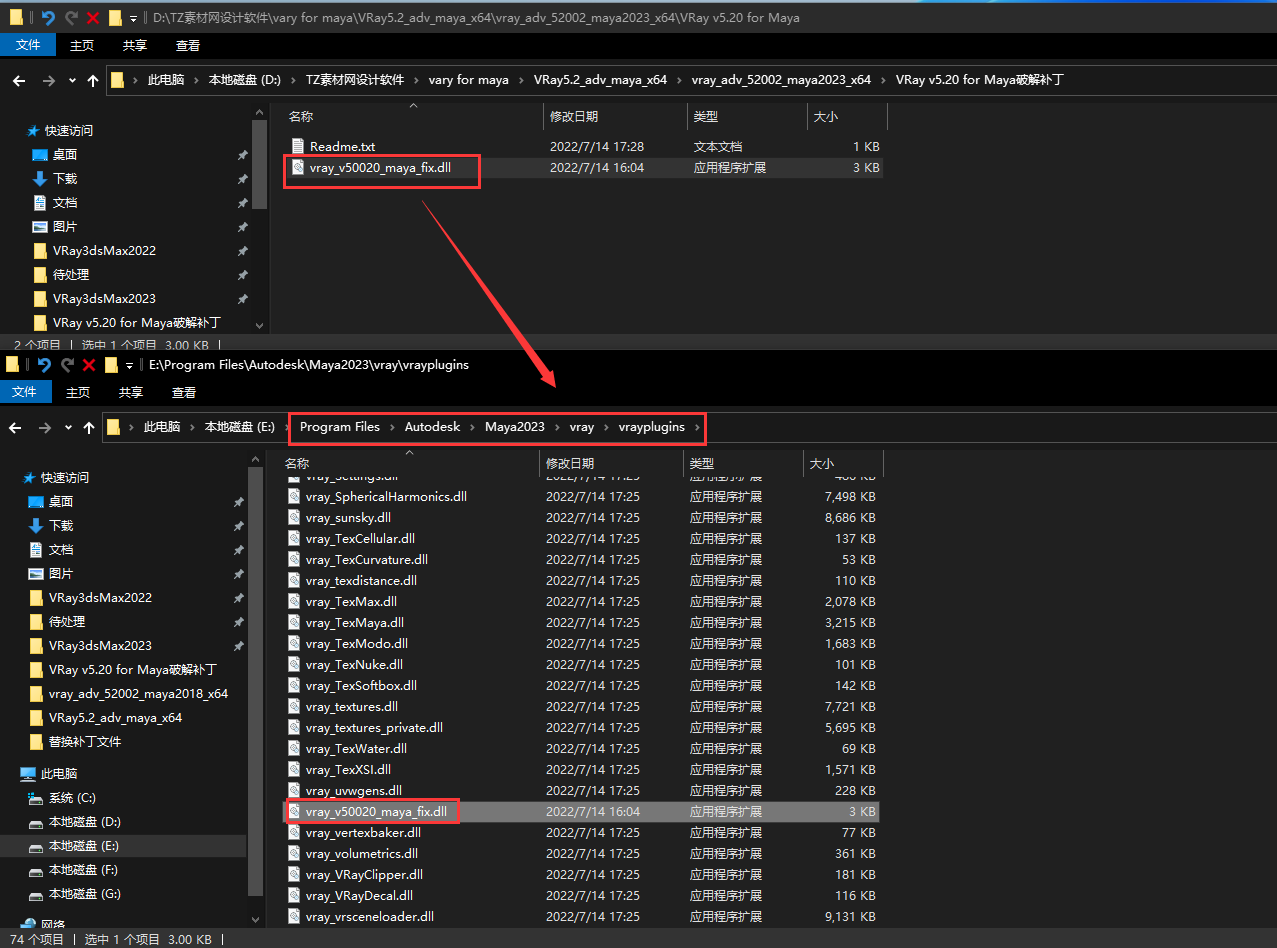Select the vray_TexWater.dll file icon
Image resolution: width=1277 pixels, height=948 pixels.
click(x=294, y=749)
